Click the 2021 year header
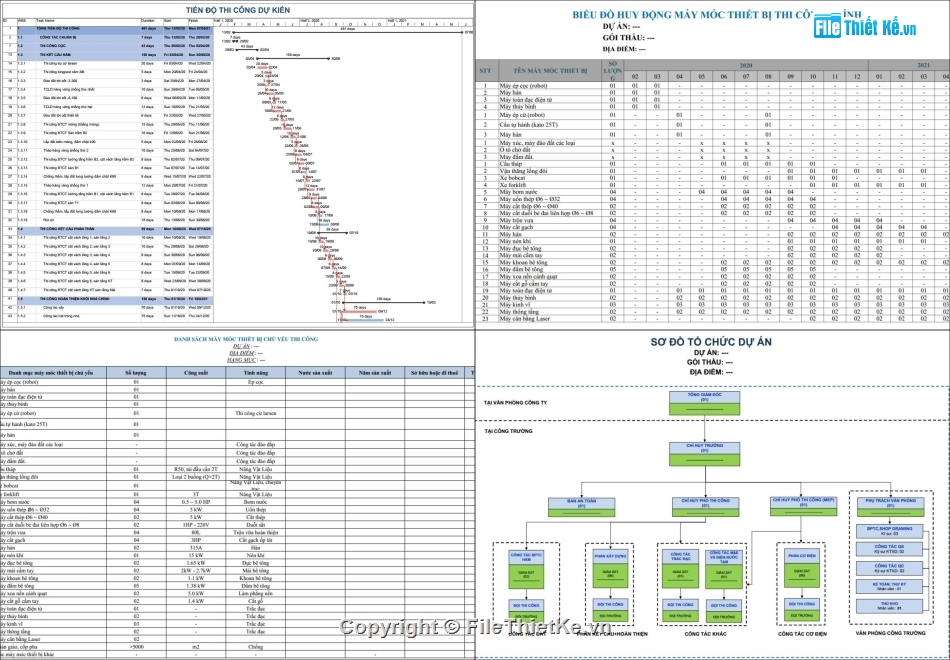The width and height of the screenshot is (950, 660). click(x=923, y=65)
